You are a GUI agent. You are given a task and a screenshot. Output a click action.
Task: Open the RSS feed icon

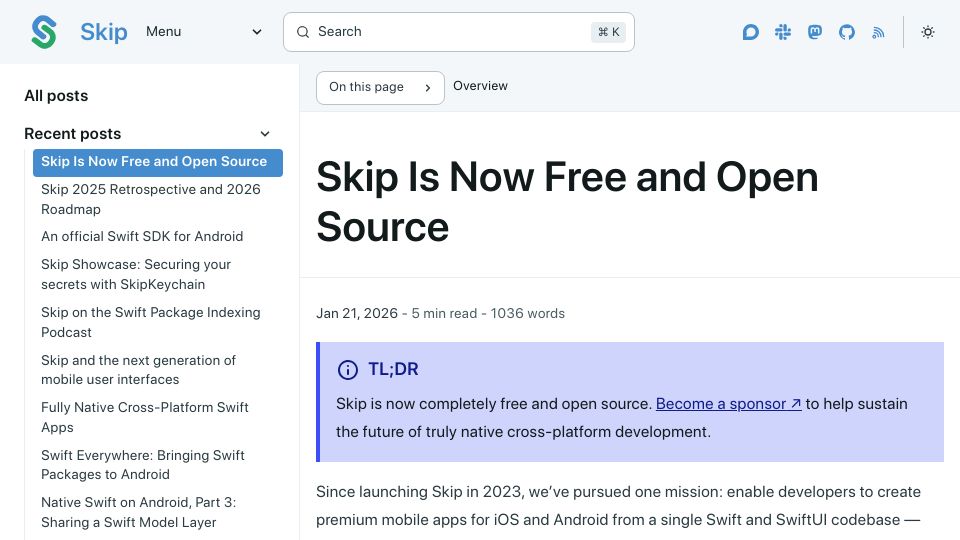tap(879, 32)
